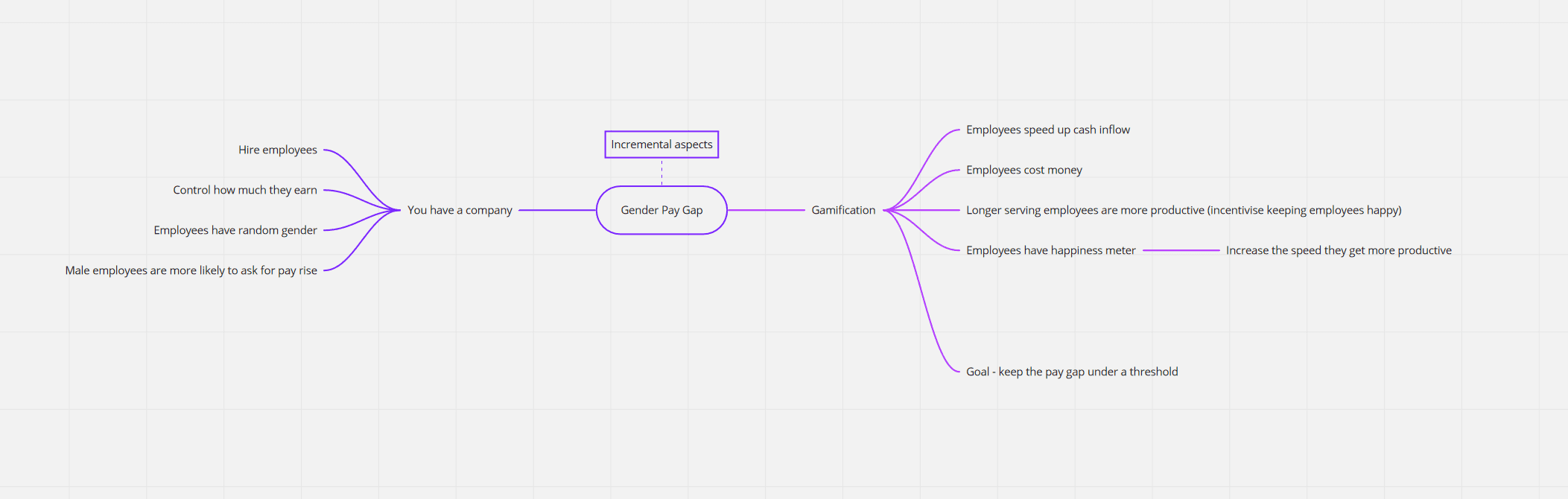Select Control how much they earn node
This screenshot has height=499, width=1568.
coord(245,190)
